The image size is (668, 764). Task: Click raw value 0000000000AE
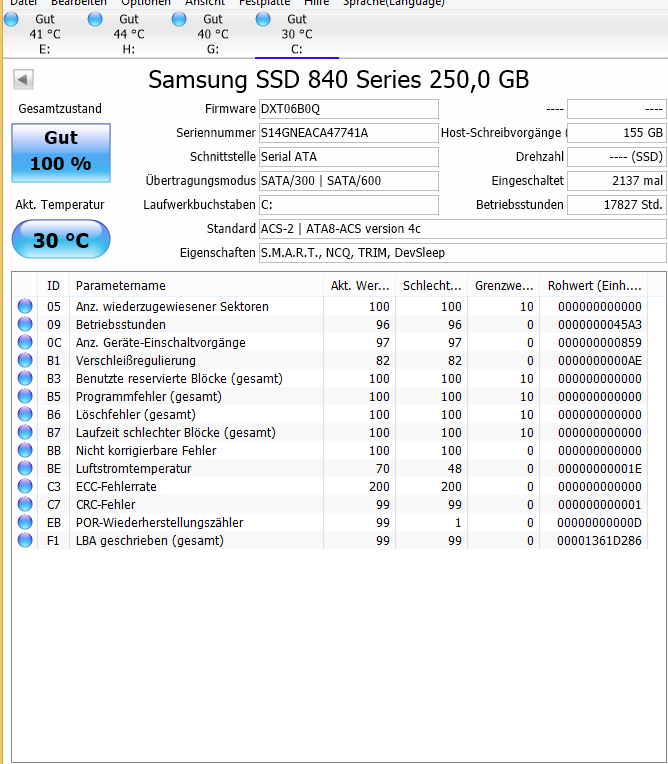[600, 361]
